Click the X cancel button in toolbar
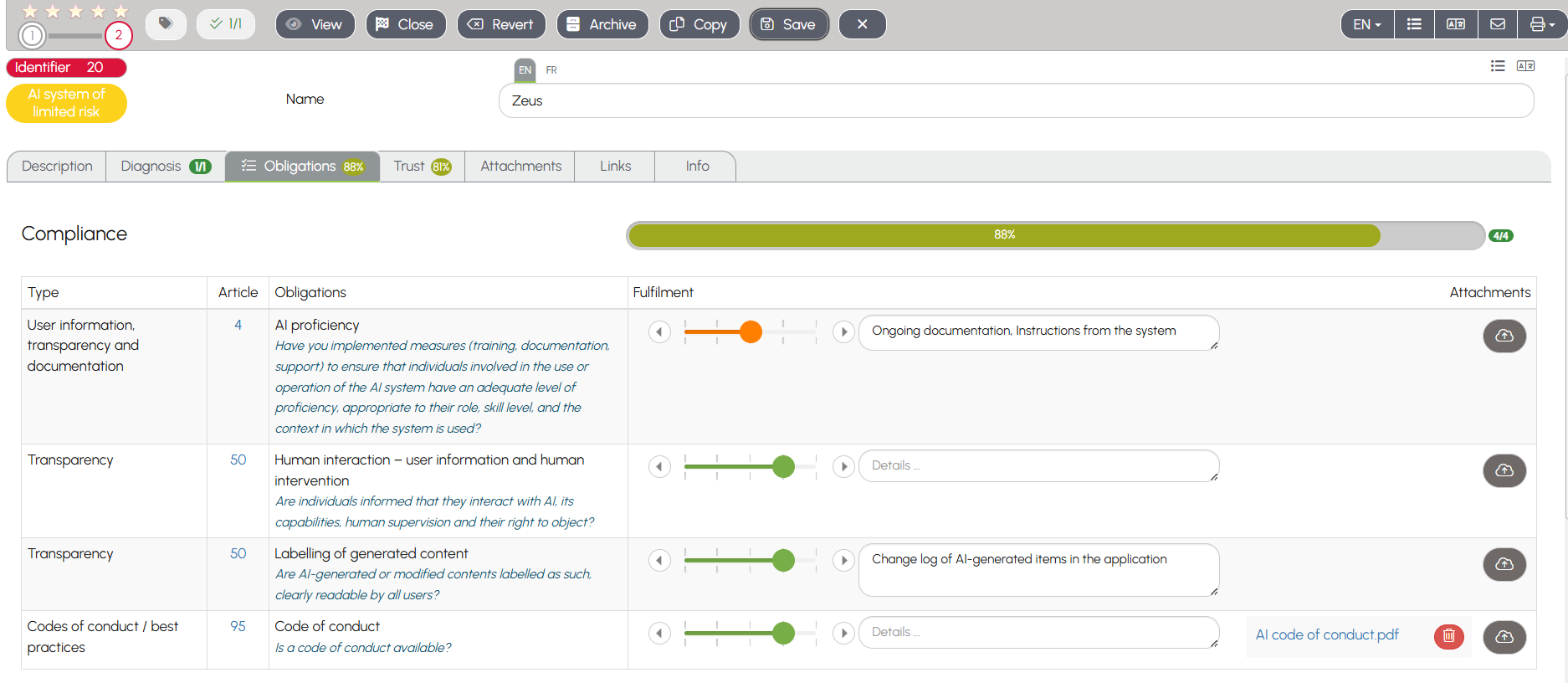This screenshot has height=683, width=1568. pyautogui.click(x=862, y=24)
